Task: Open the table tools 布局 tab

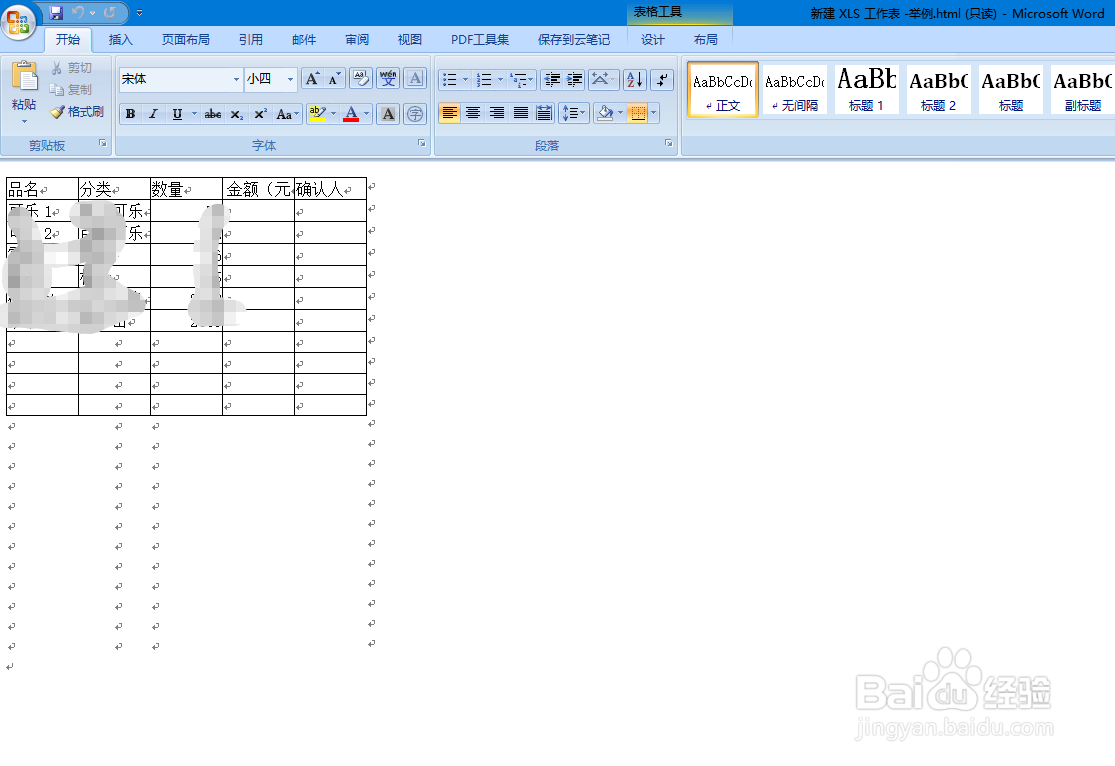Action: 705,40
